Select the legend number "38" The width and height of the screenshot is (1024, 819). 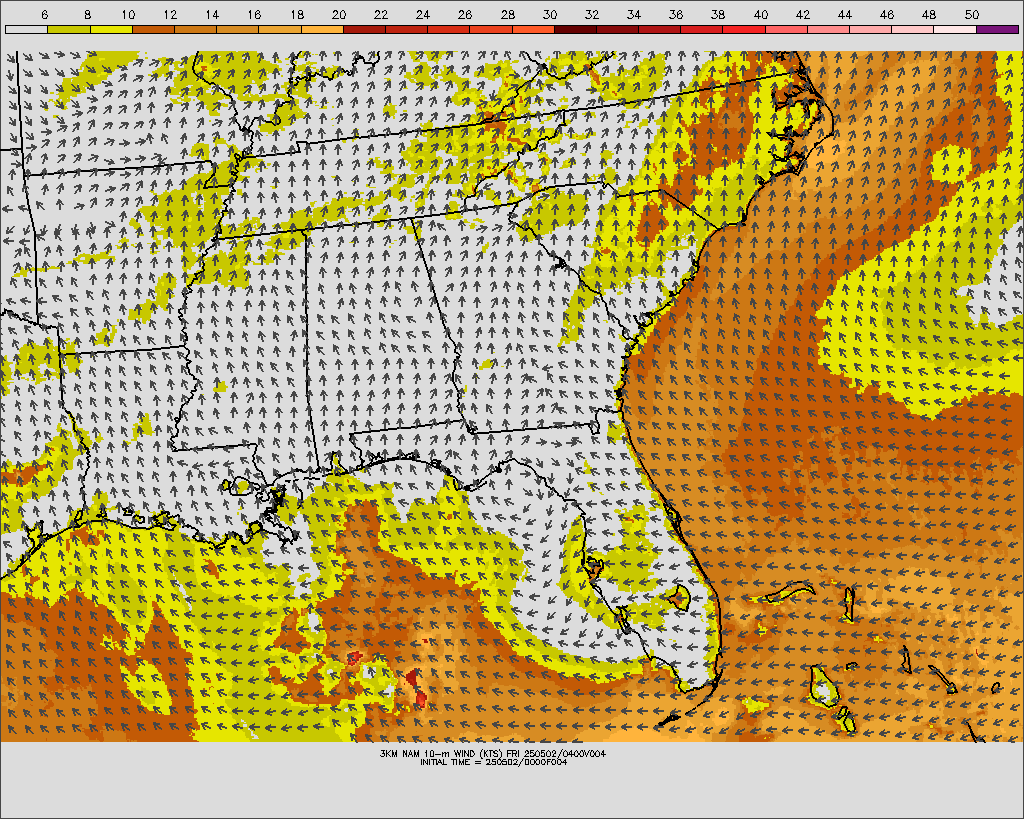pos(718,14)
